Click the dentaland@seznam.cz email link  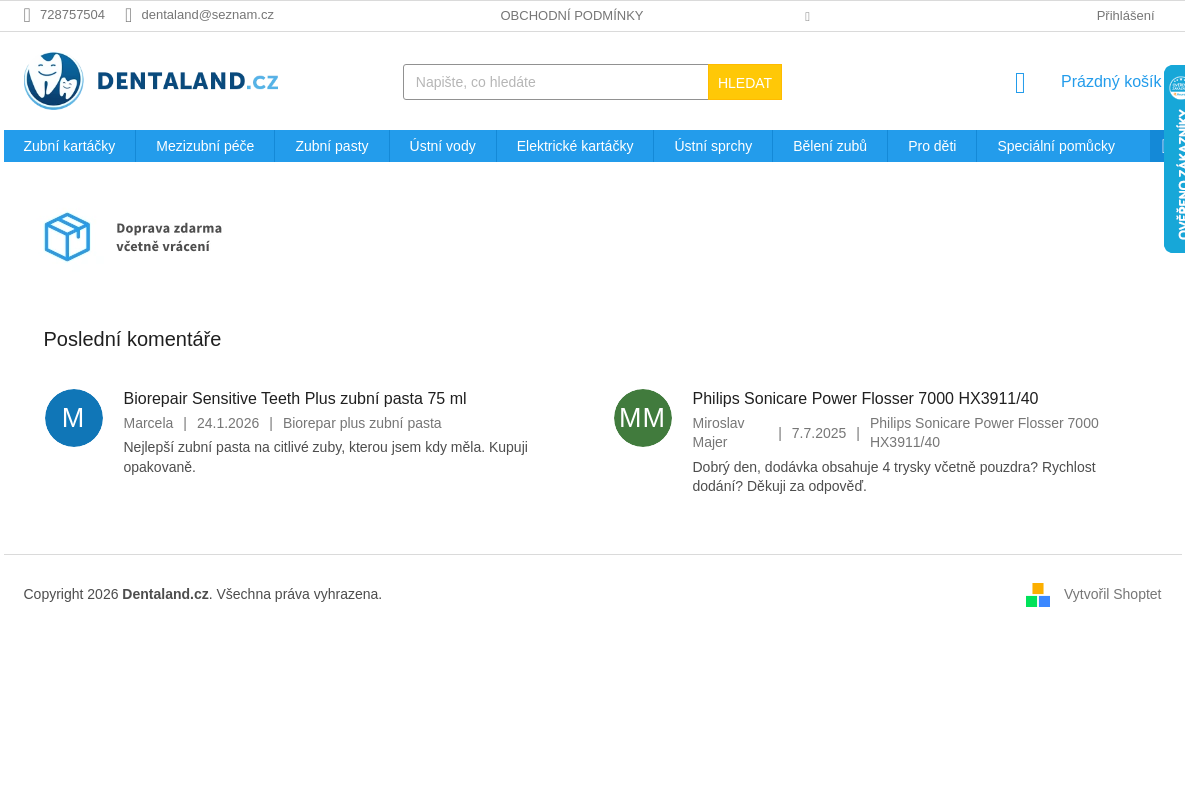pos(207,15)
